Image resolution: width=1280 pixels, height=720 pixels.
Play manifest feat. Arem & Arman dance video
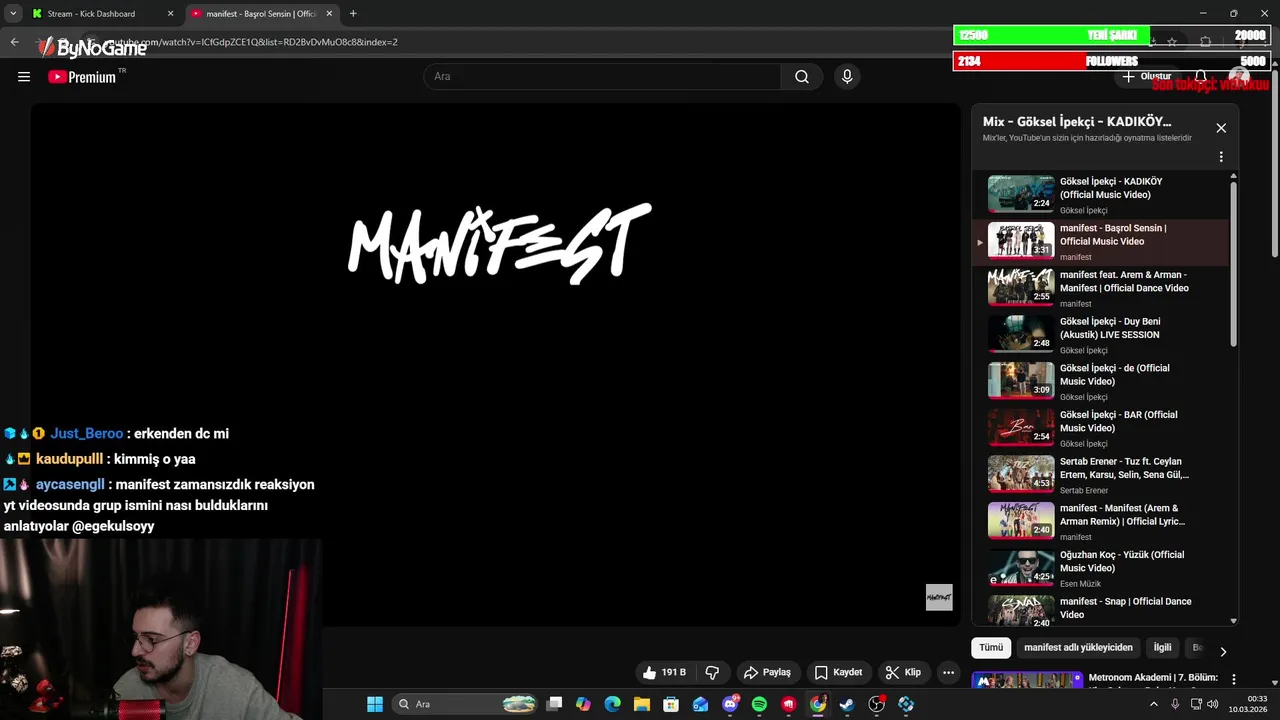point(1100,288)
